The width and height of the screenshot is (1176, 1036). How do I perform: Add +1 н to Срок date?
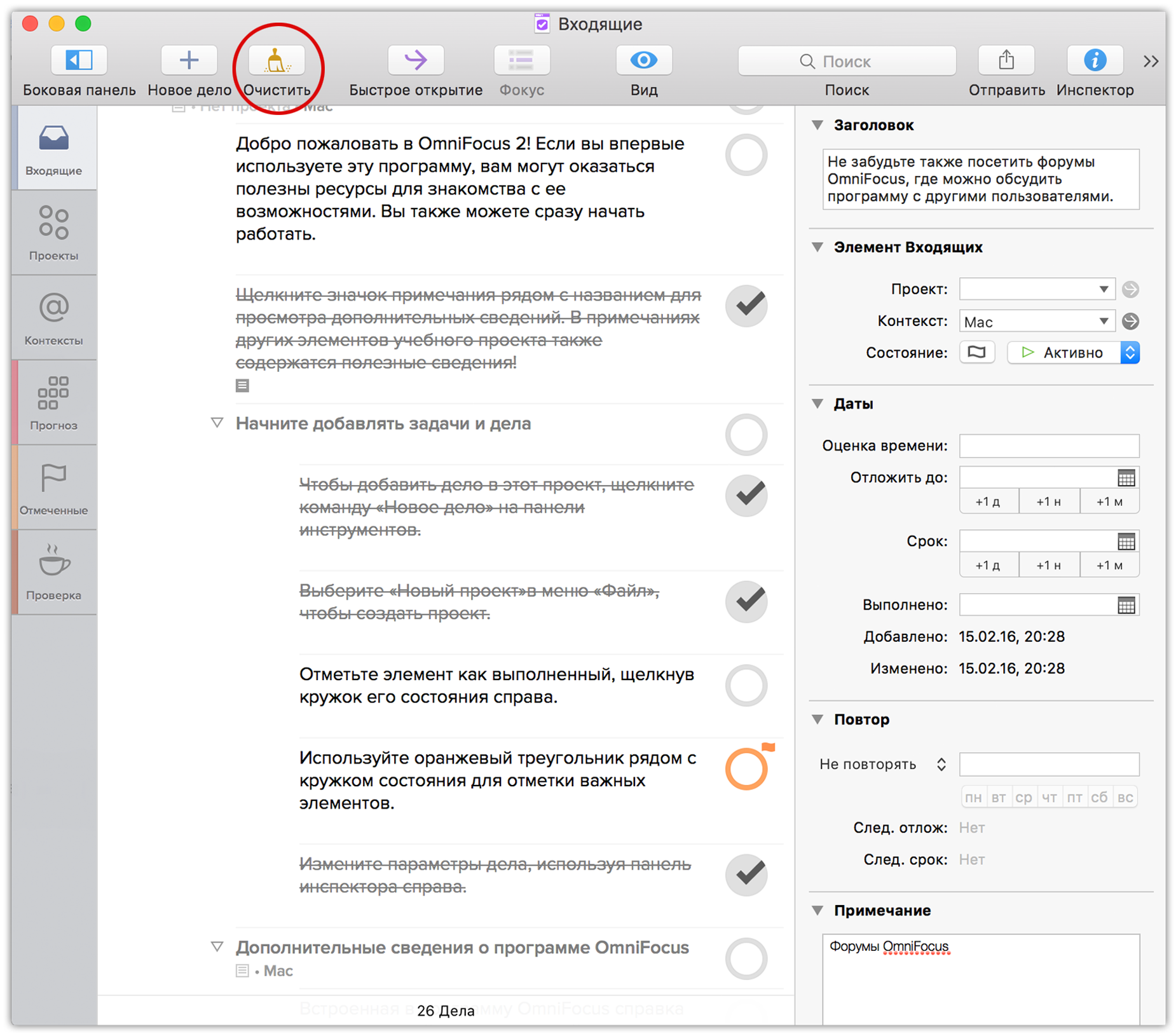[x=1049, y=565]
